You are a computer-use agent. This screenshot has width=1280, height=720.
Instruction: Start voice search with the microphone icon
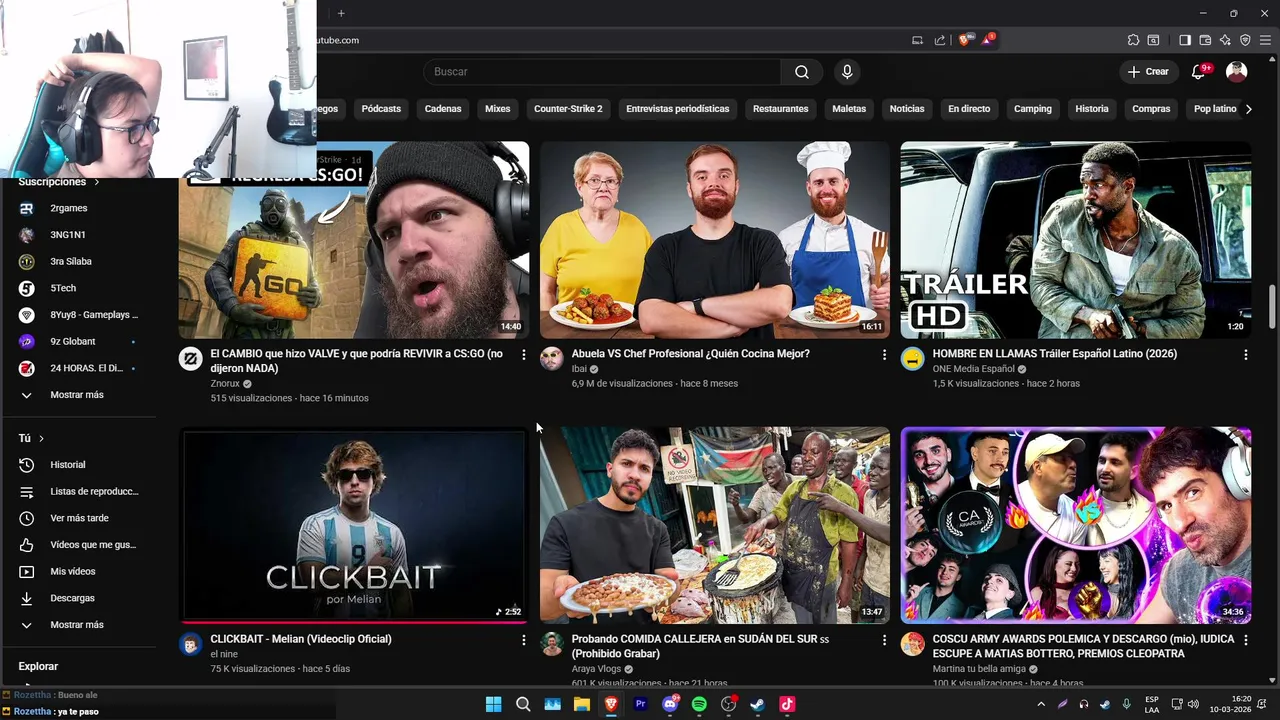click(x=847, y=72)
